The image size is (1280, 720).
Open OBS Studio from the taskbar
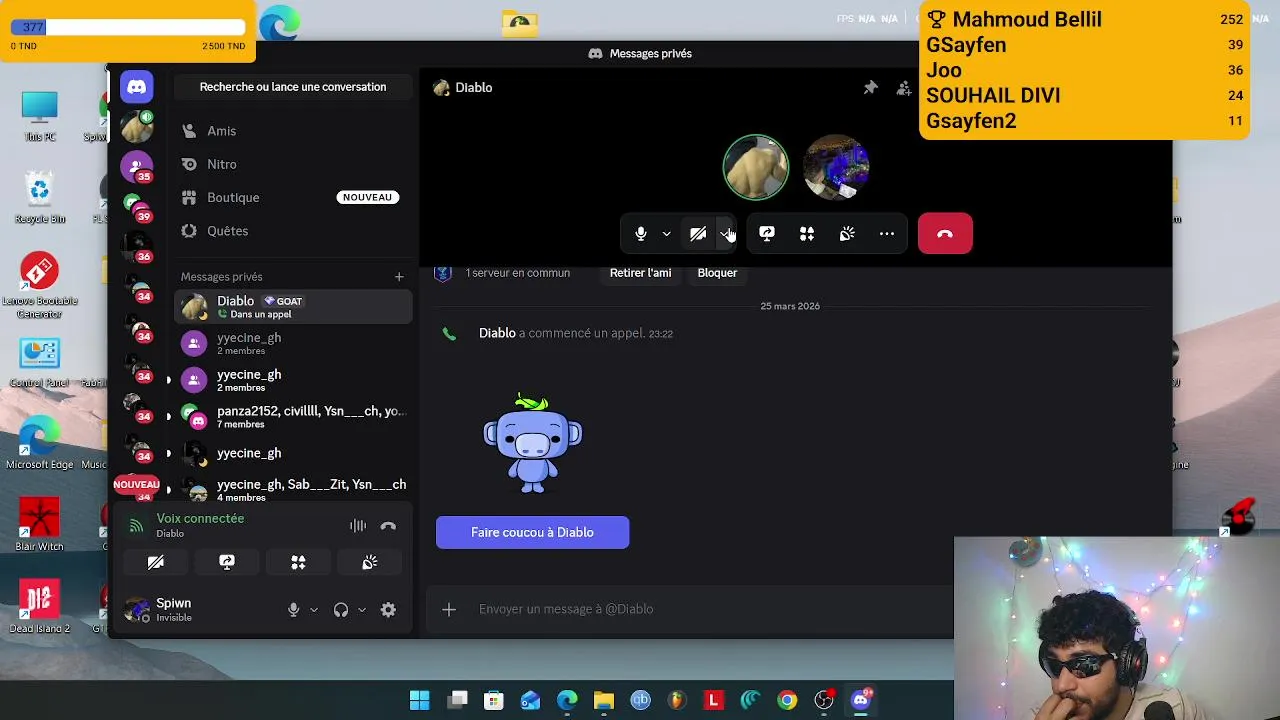[x=824, y=700]
